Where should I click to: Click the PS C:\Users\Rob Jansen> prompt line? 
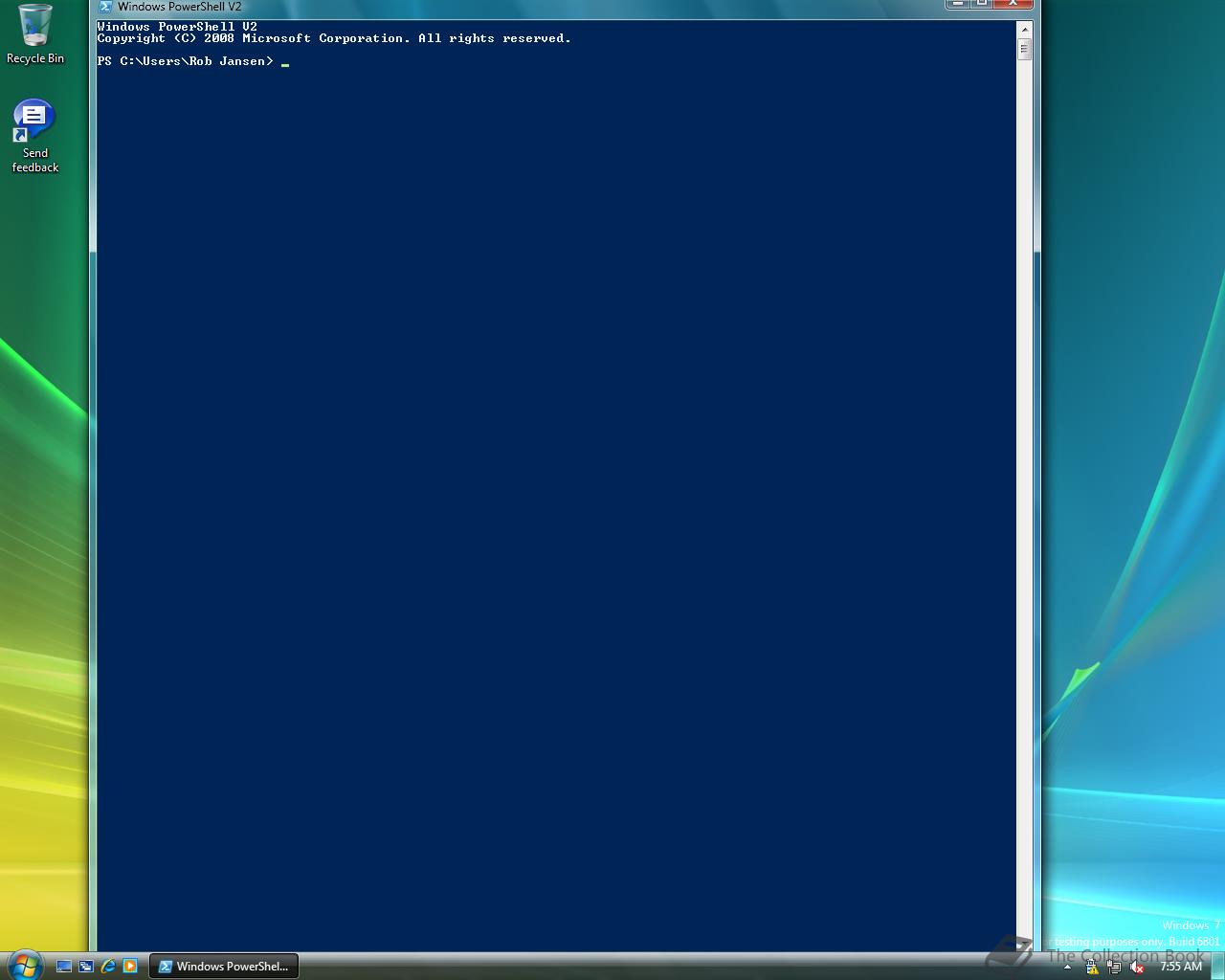coord(185,61)
